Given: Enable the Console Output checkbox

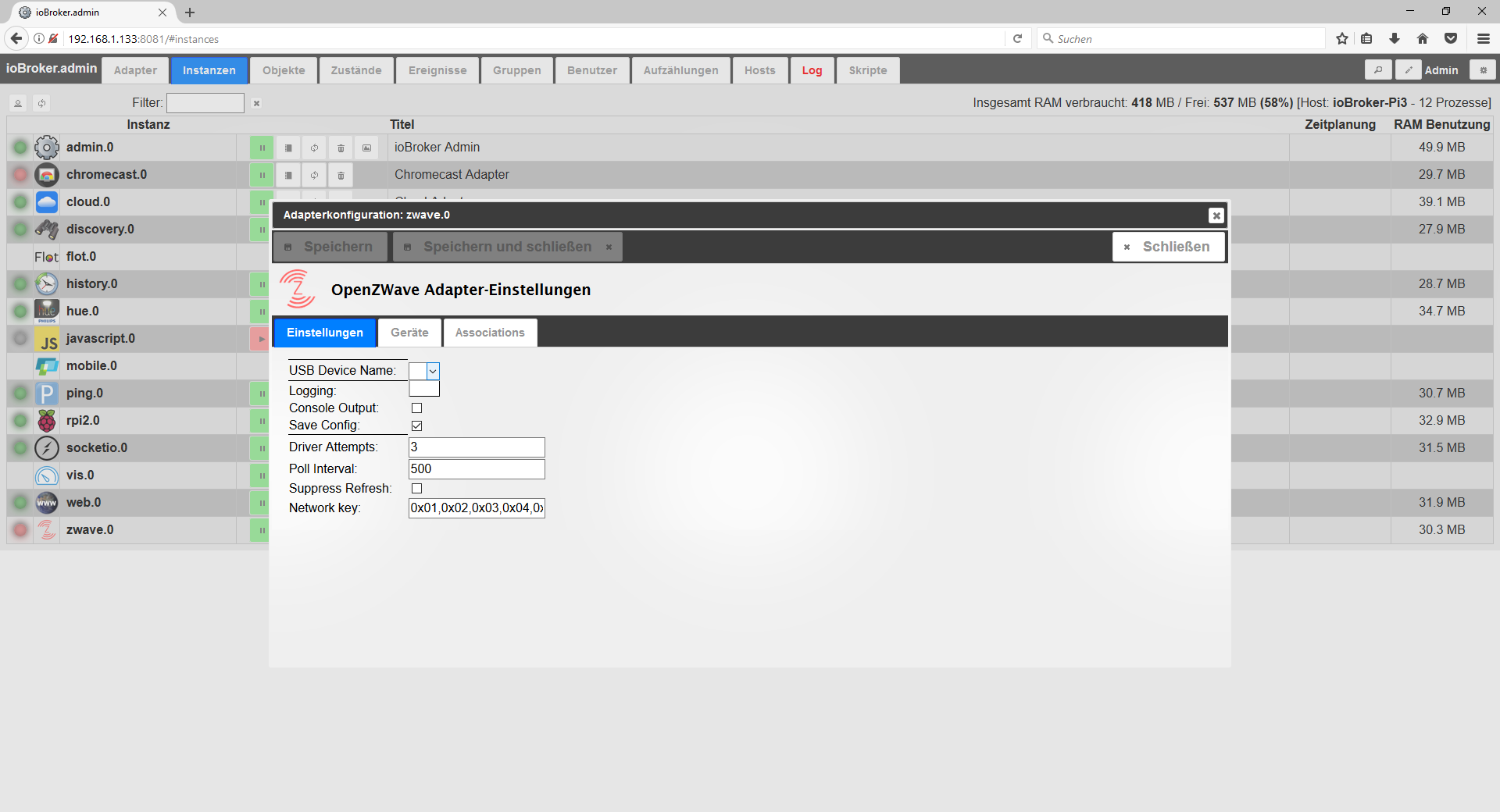Looking at the screenshot, I should (x=416, y=408).
